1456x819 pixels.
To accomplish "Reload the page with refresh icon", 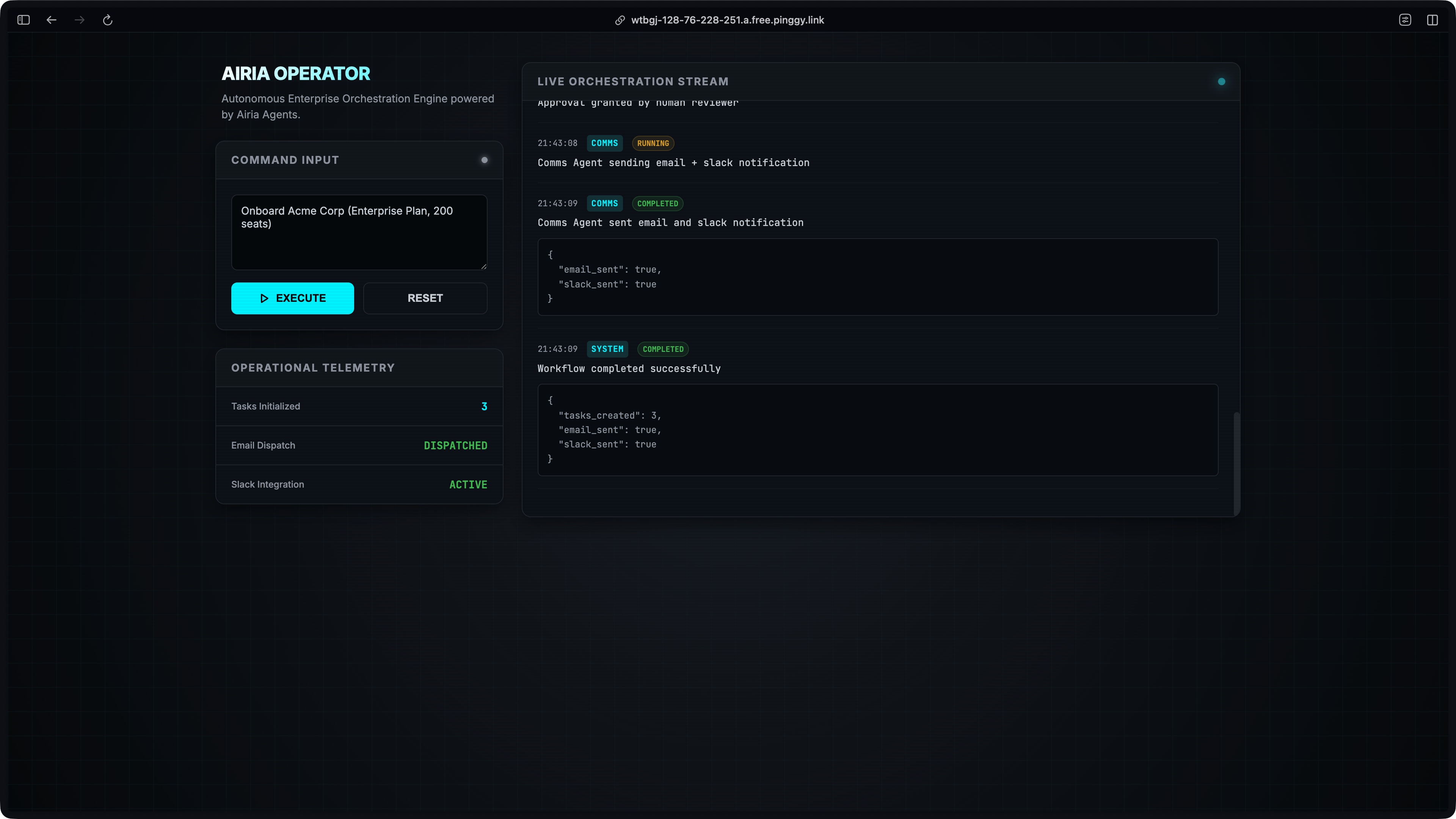I will click(x=107, y=20).
